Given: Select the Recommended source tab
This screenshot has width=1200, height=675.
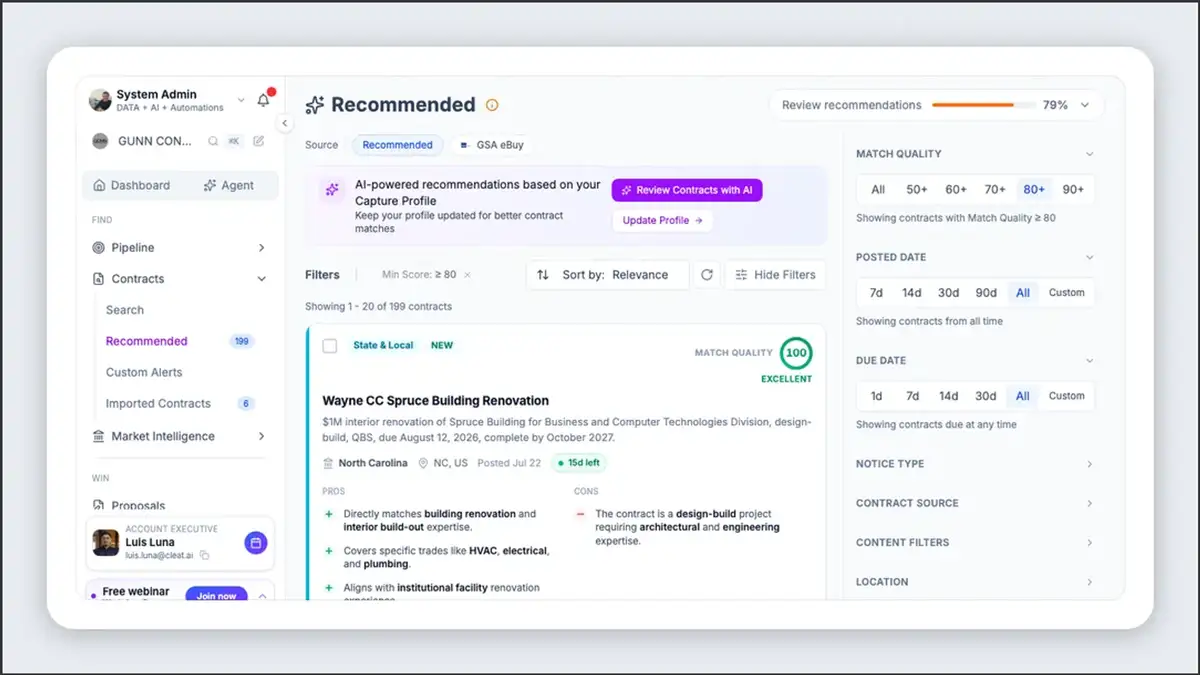Looking at the screenshot, I should pyautogui.click(x=397, y=145).
